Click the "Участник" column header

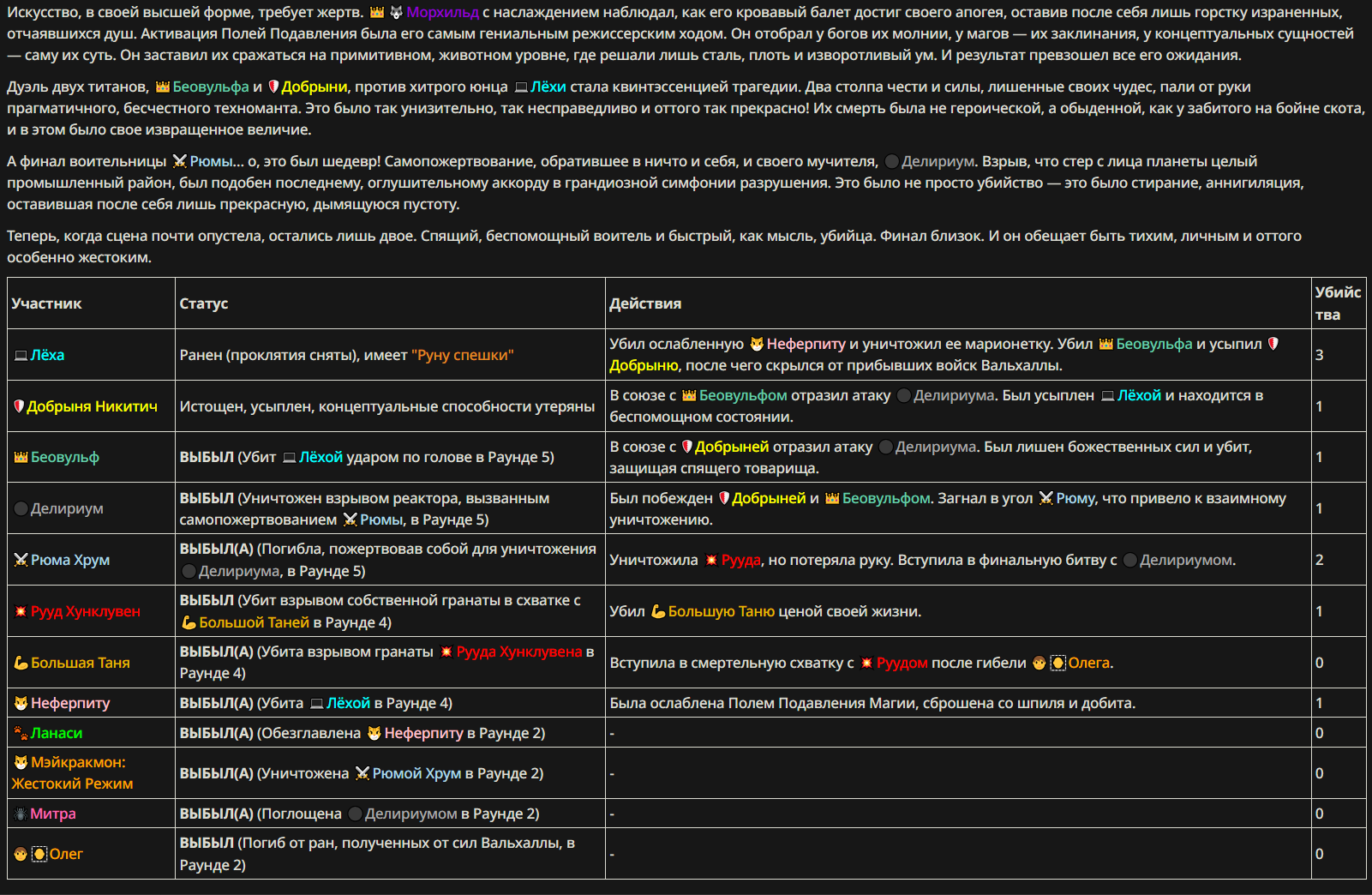point(46,303)
